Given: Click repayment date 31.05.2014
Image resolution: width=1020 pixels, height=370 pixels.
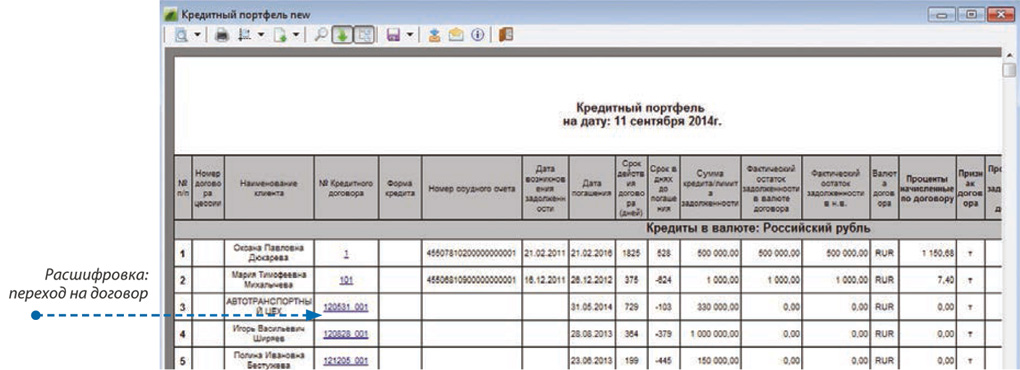Looking at the screenshot, I should (x=591, y=308).
